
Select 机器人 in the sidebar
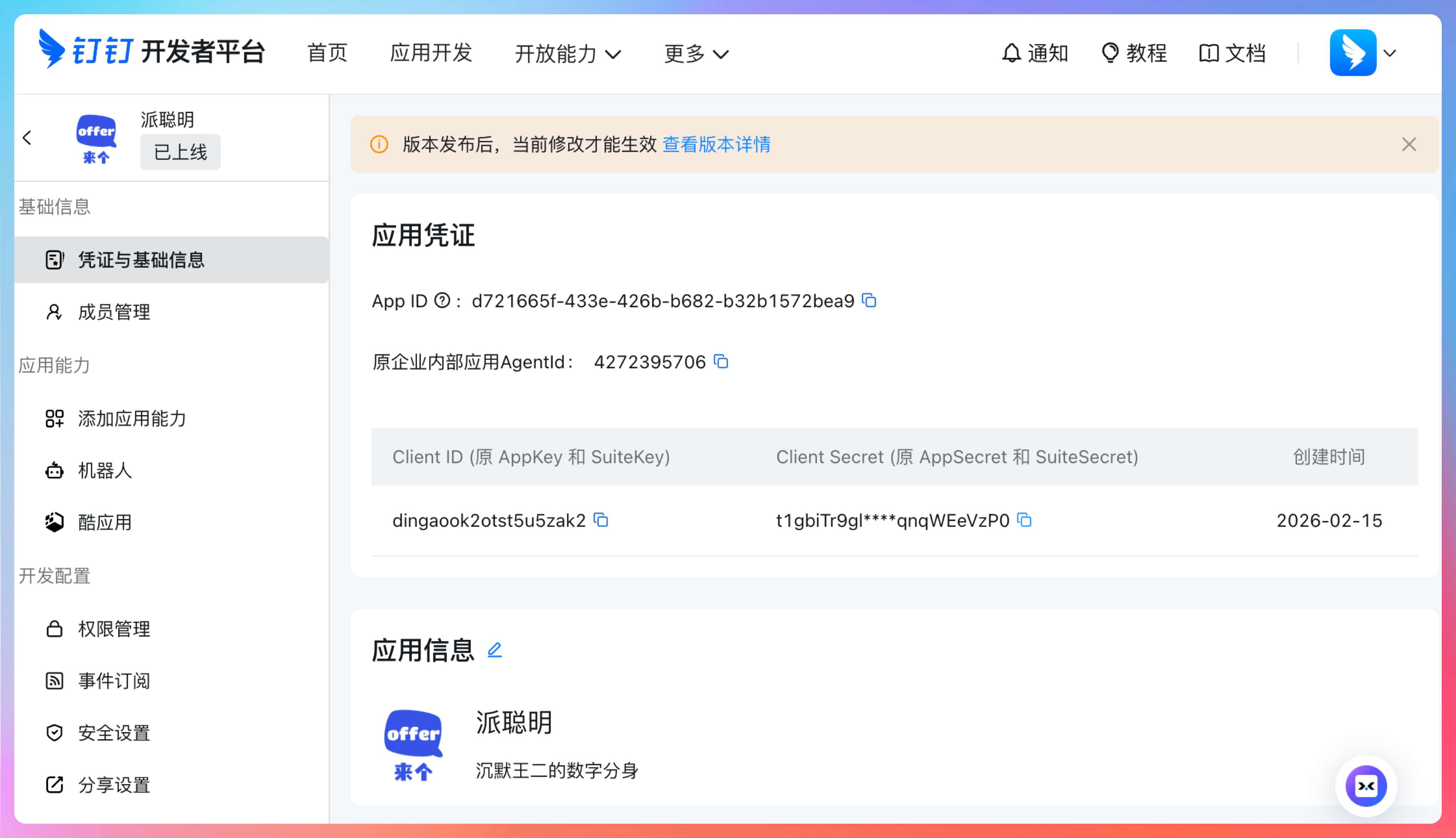(x=105, y=471)
